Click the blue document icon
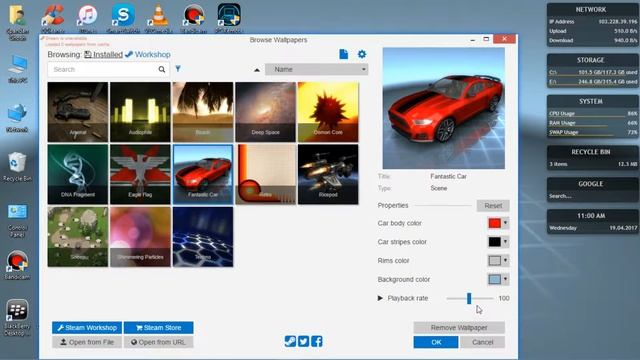The width and height of the screenshot is (640, 360). (344, 54)
